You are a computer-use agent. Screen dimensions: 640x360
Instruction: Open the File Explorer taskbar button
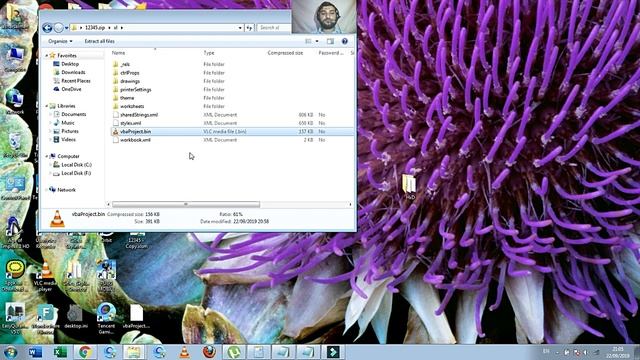134,352
